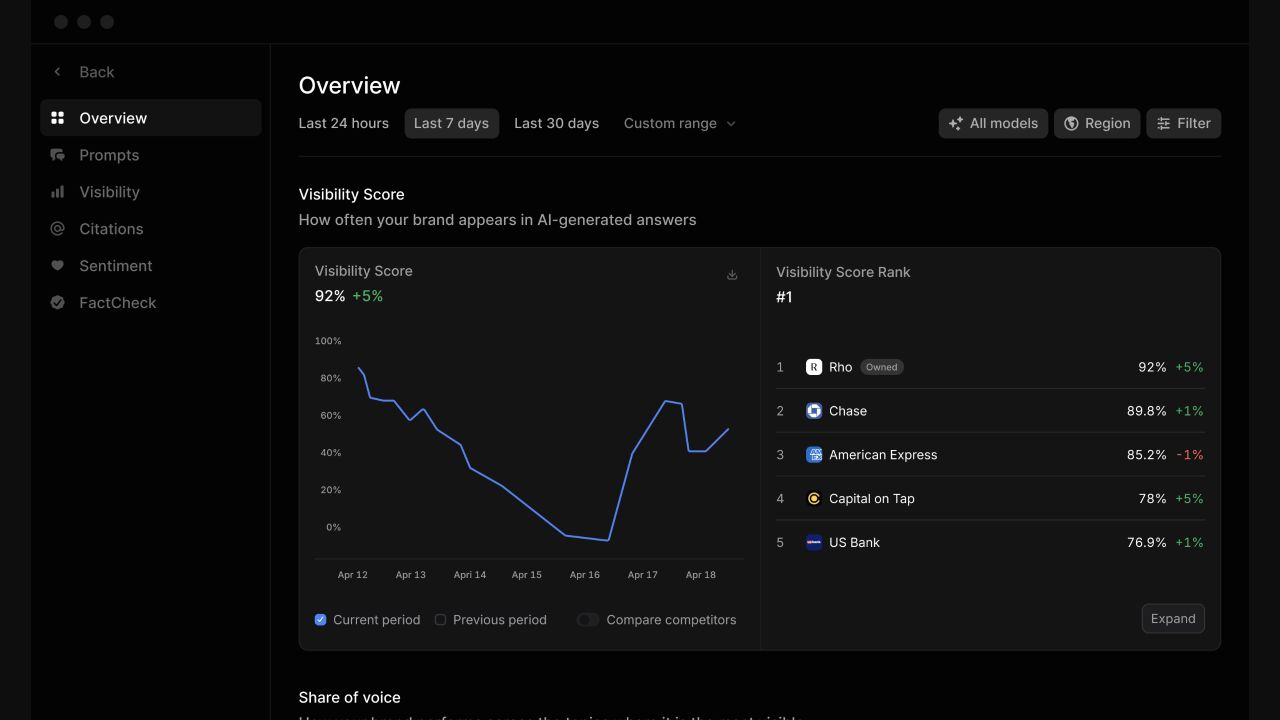Image resolution: width=1280 pixels, height=720 pixels.
Task: Click the sparkle icon on All models
Action: pos(956,124)
